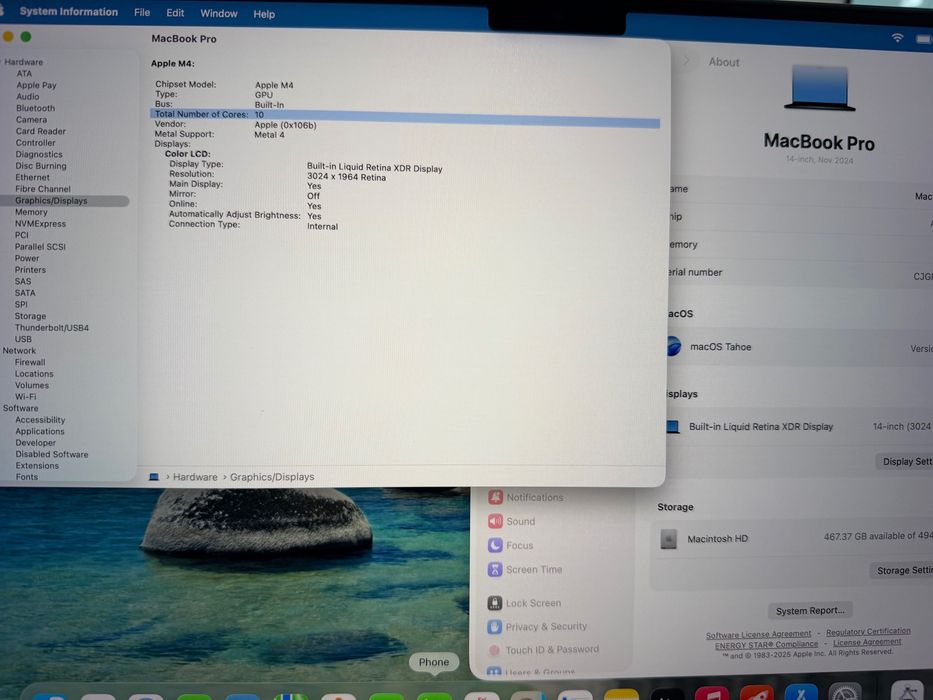Select Firewall under Network
Viewport: 933px width, 700px height.
pos(30,362)
